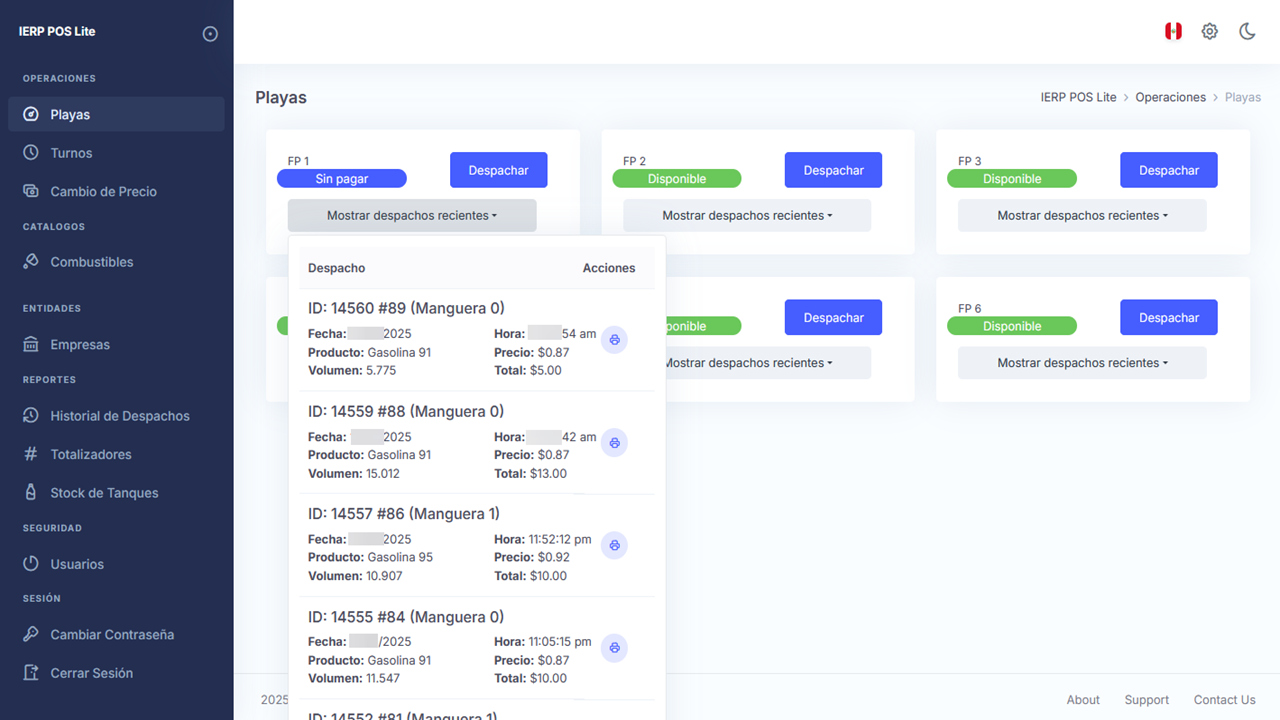Click the Peru flag language icon
Screen dimensions: 1280x720
click(x=1173, y=31)
